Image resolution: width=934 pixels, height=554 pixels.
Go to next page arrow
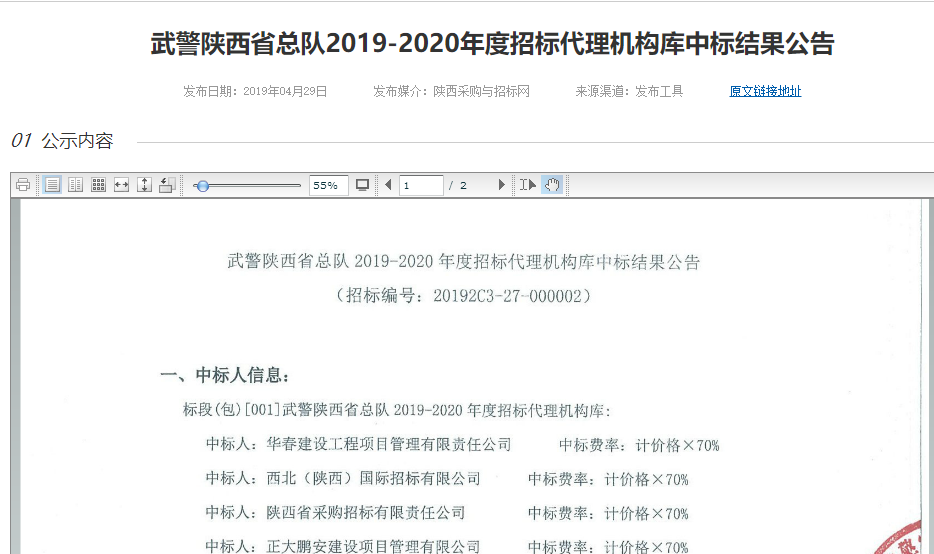point(501,185)
